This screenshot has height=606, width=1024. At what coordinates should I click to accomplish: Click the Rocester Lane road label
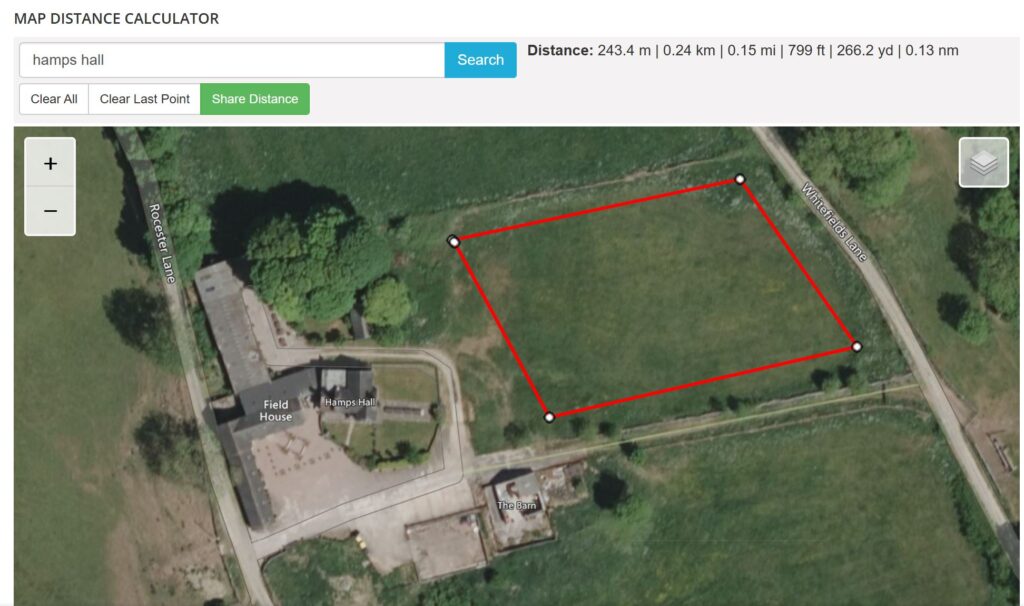(163, 244)
